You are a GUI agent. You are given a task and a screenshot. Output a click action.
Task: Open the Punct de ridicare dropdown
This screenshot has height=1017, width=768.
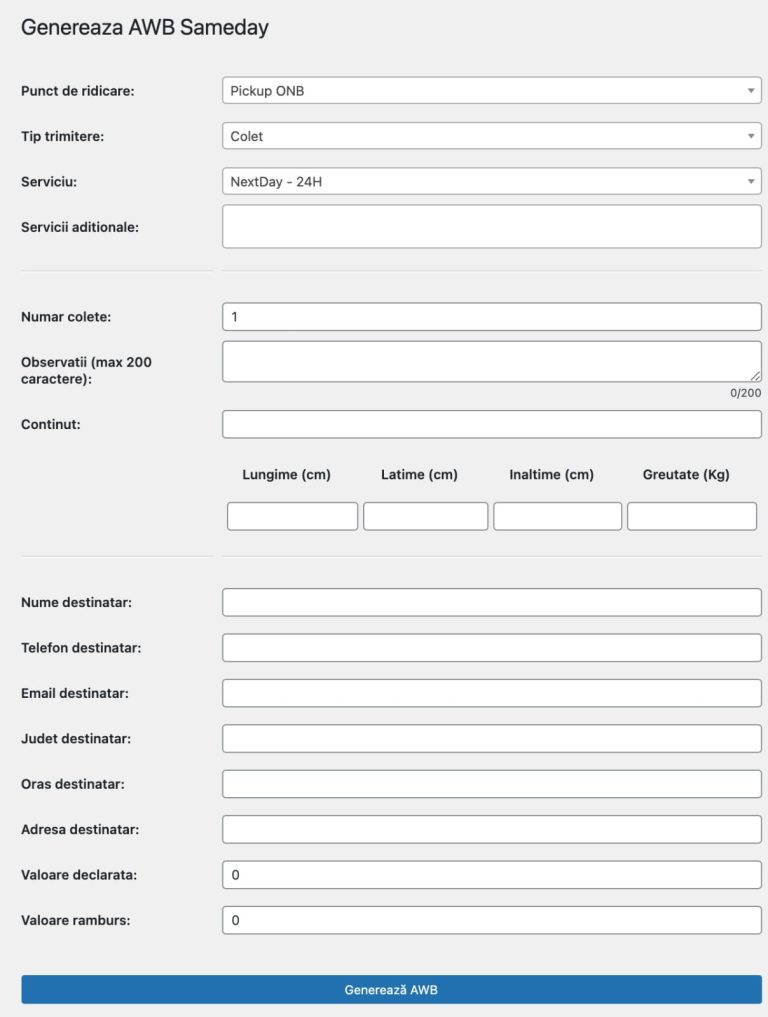490,89
